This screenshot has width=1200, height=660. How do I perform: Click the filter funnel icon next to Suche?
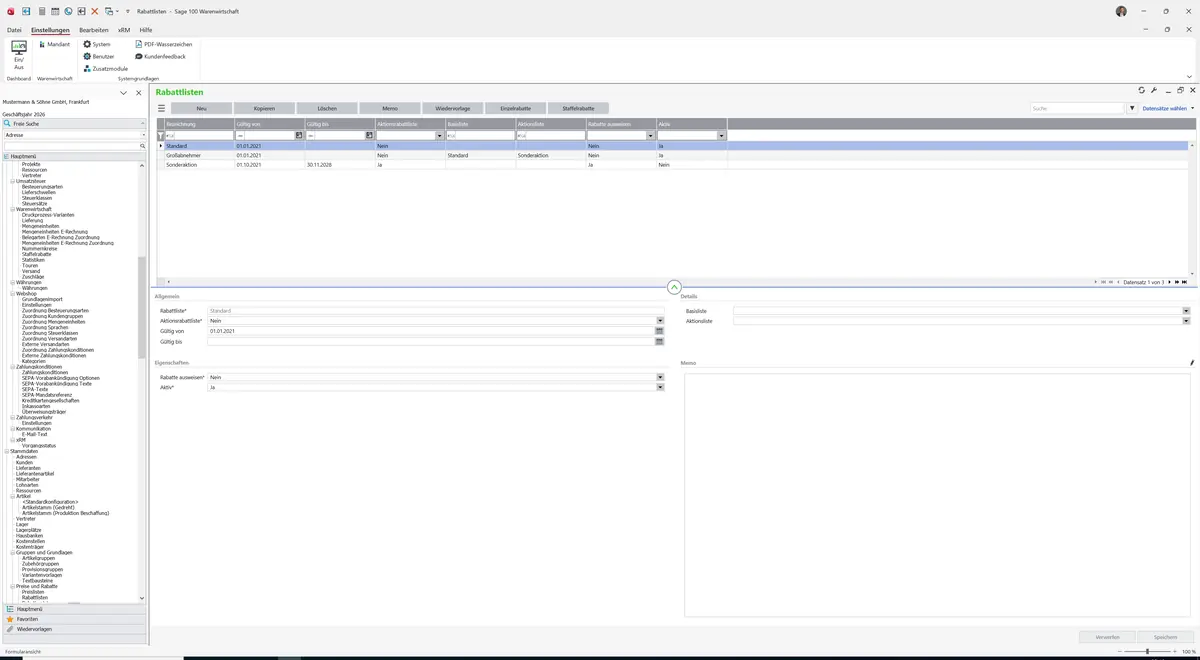coord(1132,108)
